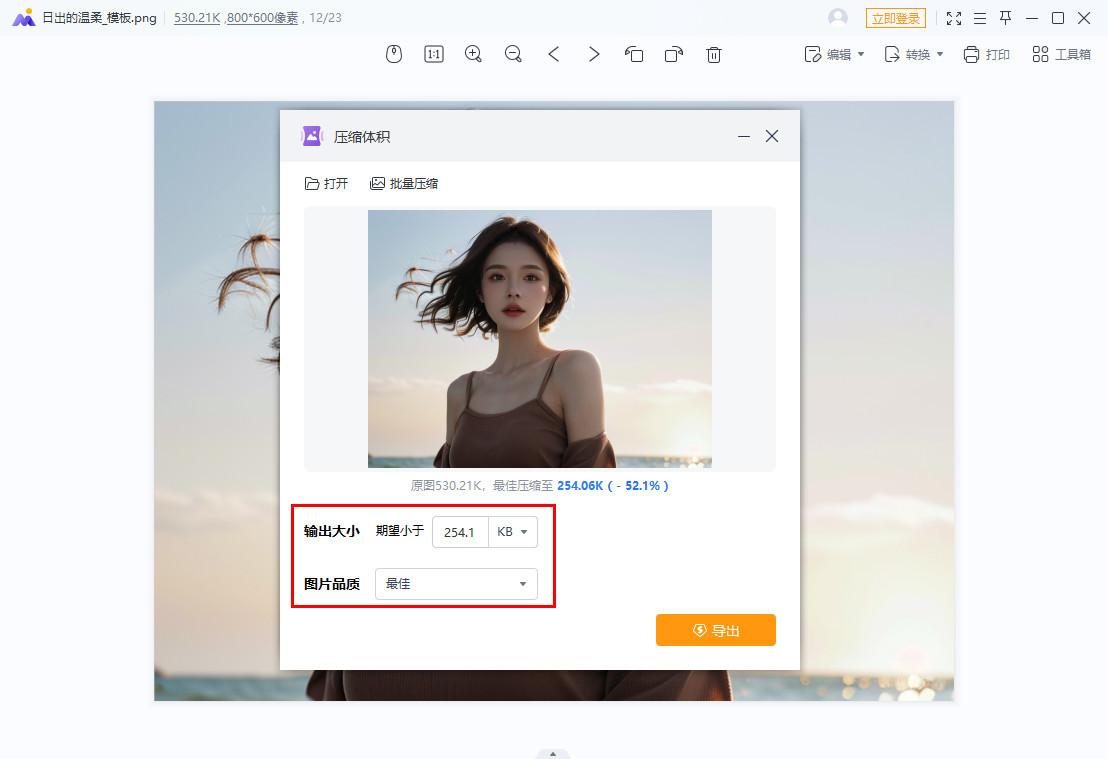Click the 1:1 actual size icon

[x=433, y=54]
